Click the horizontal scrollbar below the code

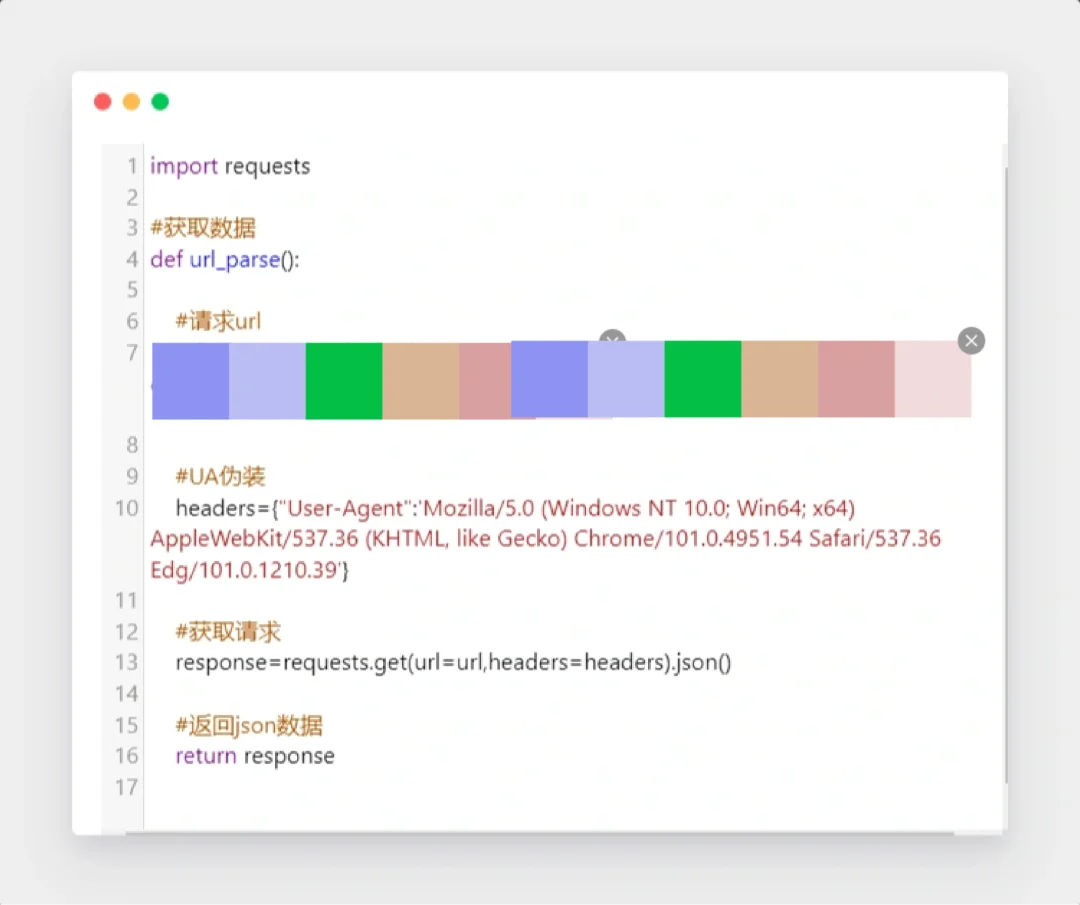(540, 833)
